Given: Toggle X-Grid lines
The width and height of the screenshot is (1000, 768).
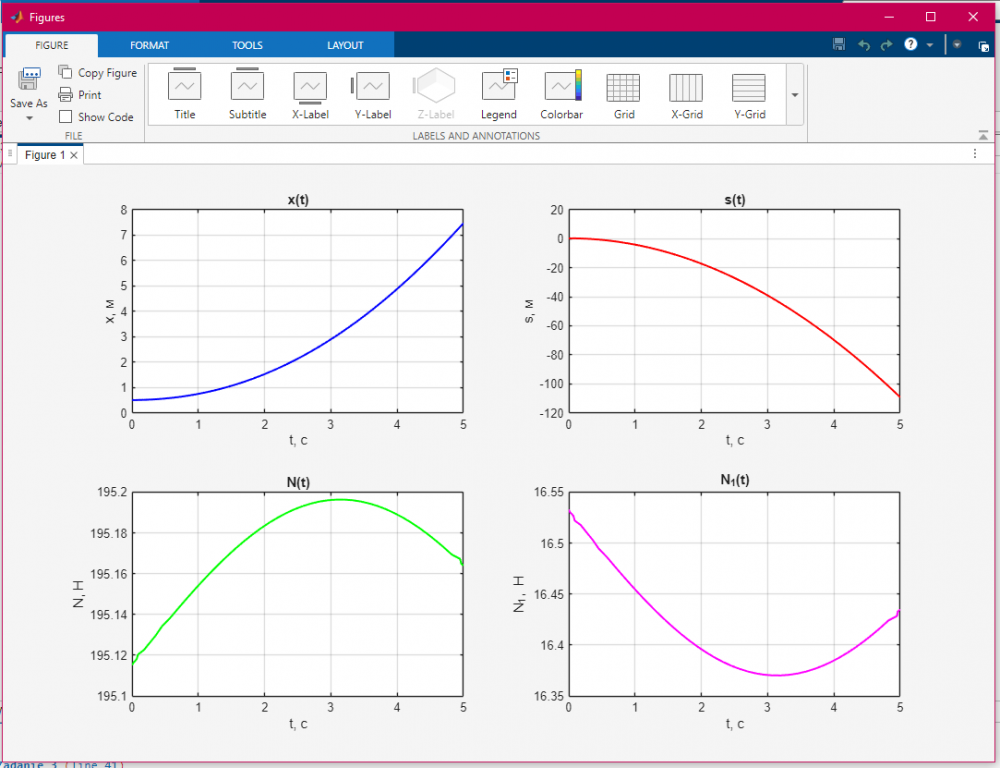Looking at the screenshot, I should [686, 94].
